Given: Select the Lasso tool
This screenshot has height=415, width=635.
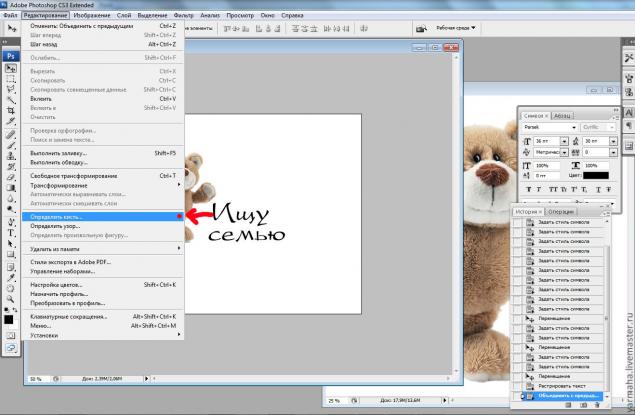Looking at the screenshot, I should 11,84.
